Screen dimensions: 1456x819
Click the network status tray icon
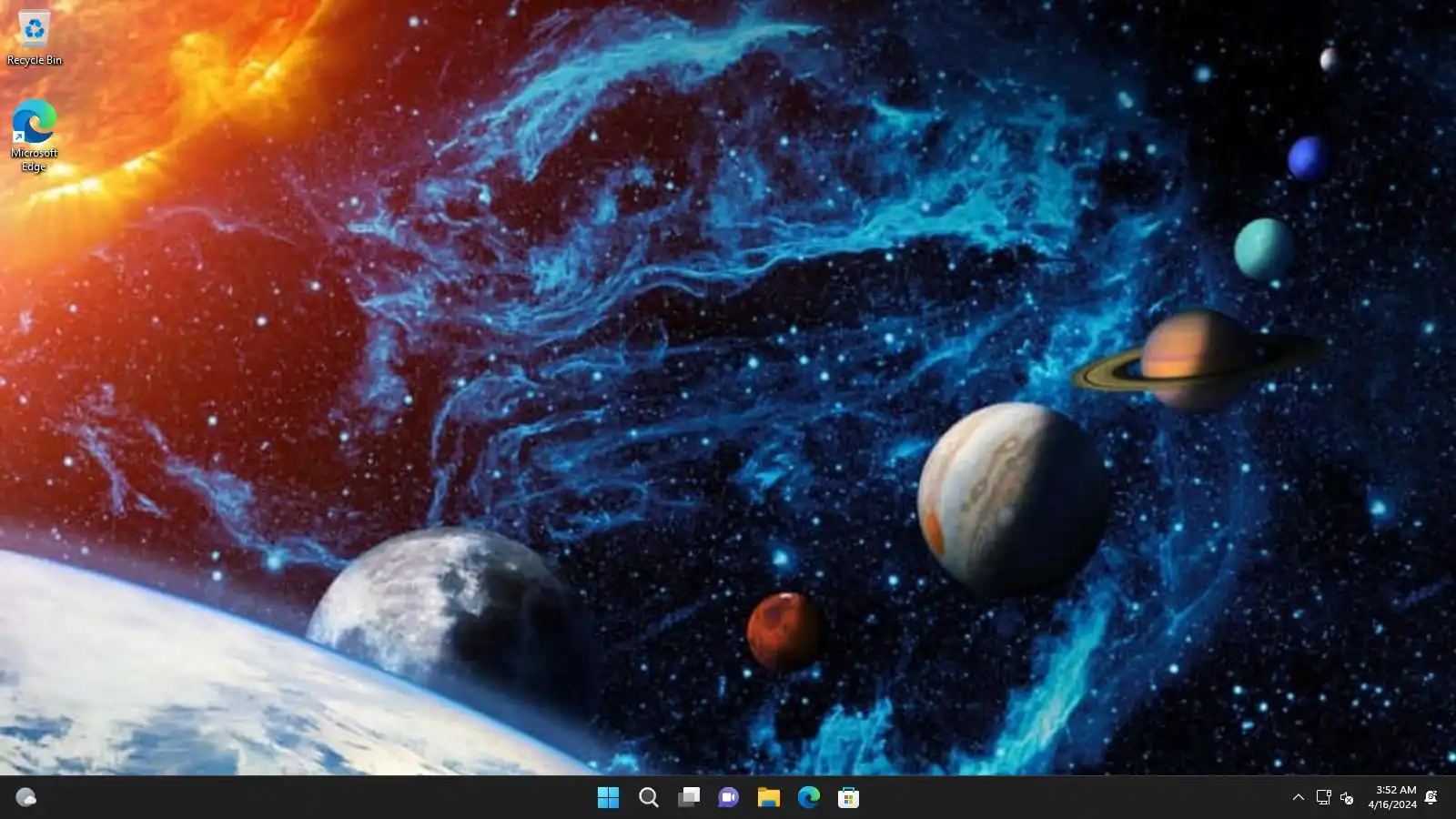[1323, 798]
